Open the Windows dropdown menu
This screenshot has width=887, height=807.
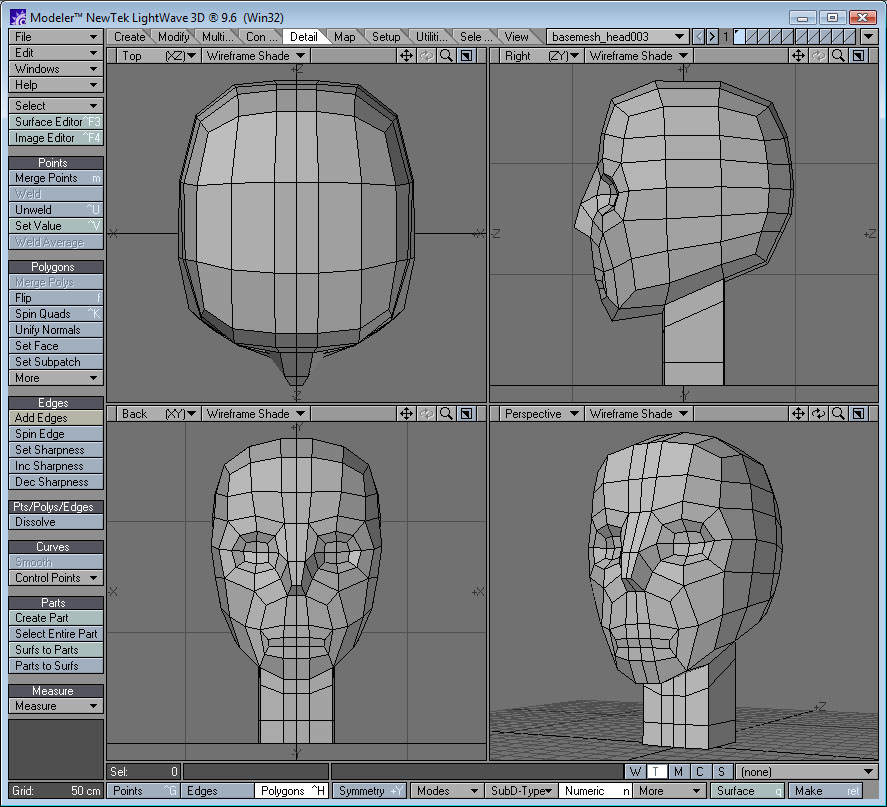coord(56,69)
